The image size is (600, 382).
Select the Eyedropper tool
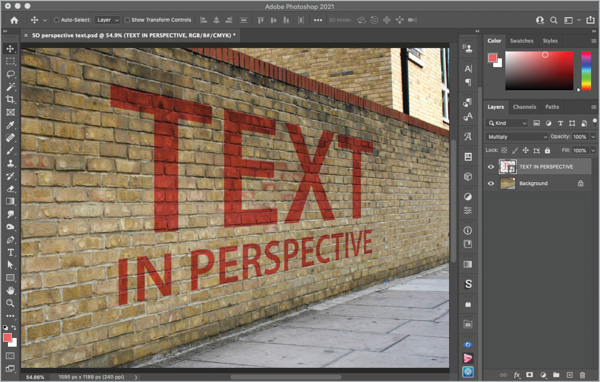pyautogui.click(x=10, y=125)
